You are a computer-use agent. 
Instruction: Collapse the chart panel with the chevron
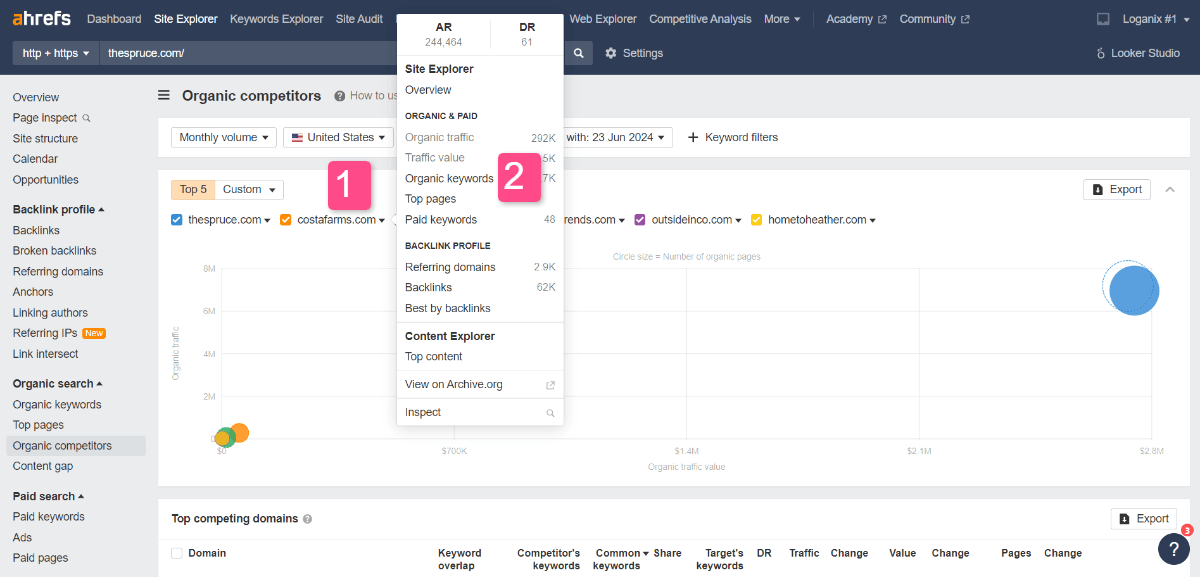[x=1170, y=189]
